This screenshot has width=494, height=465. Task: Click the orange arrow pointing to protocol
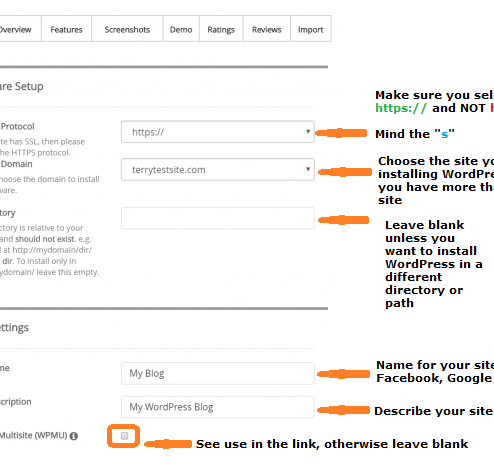point(341,133)
